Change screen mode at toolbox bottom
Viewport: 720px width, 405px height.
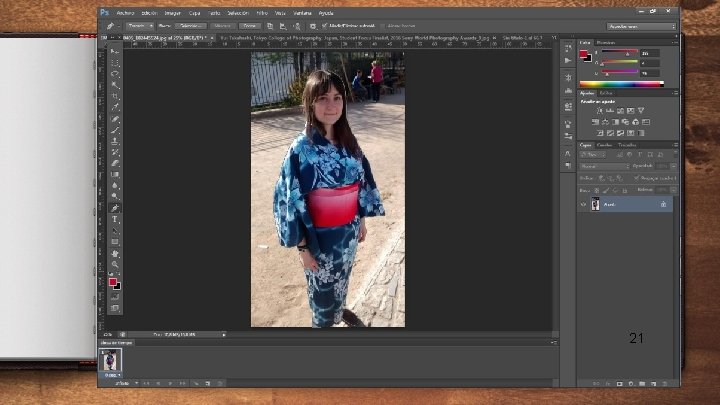[x=115, y=308]
